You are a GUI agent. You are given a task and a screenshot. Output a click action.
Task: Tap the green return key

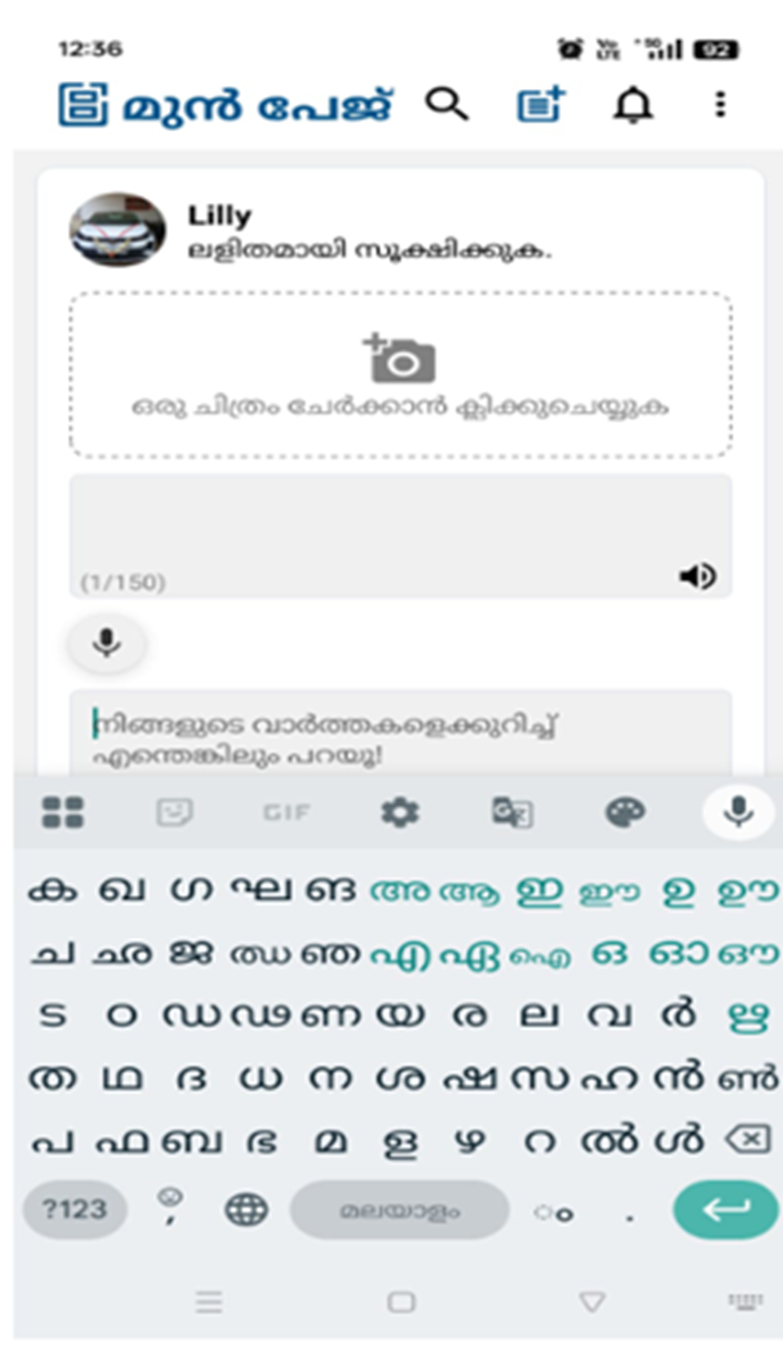[x=725, y=1210]
